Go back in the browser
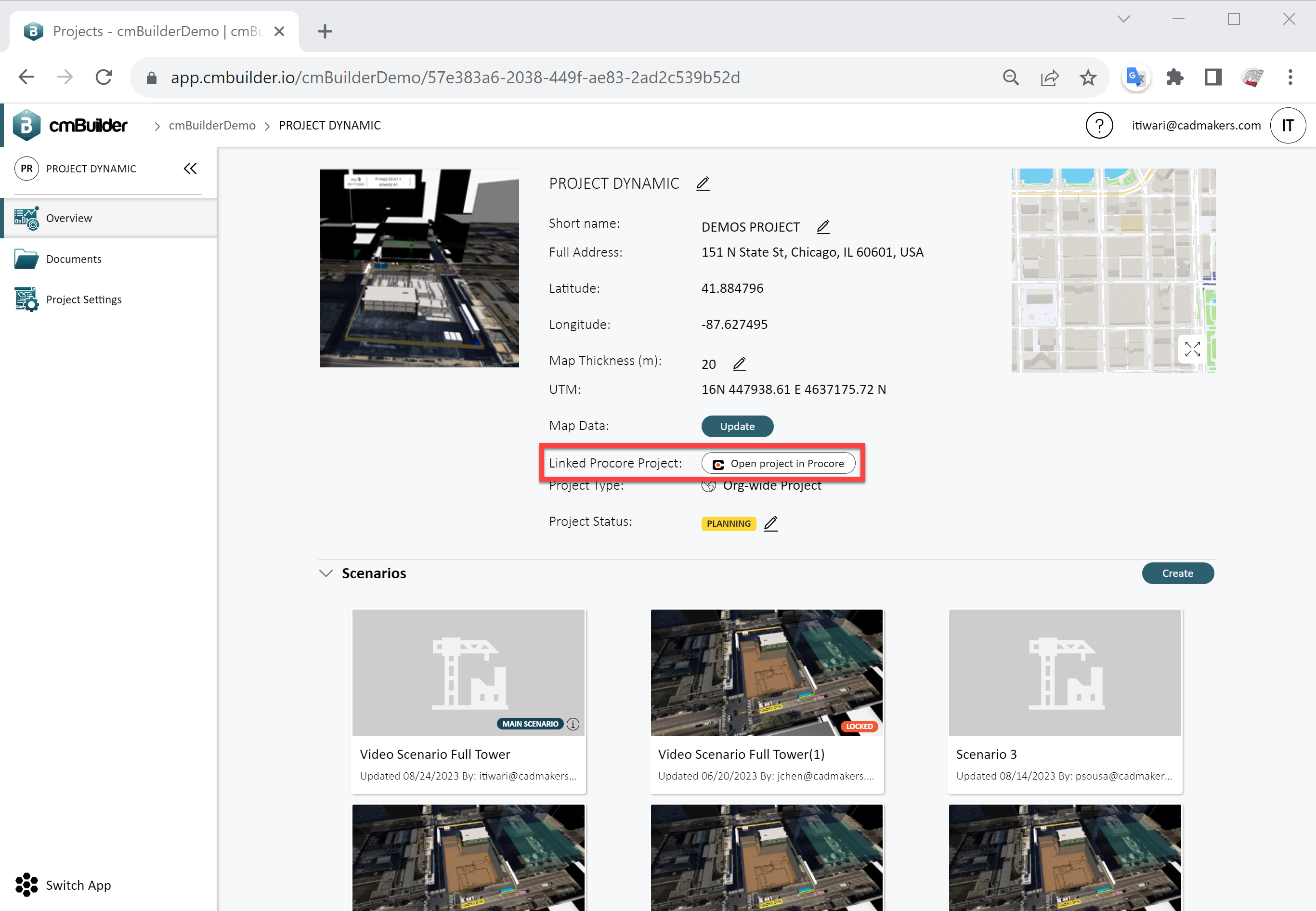1316x911 pixels. point(26,77)
